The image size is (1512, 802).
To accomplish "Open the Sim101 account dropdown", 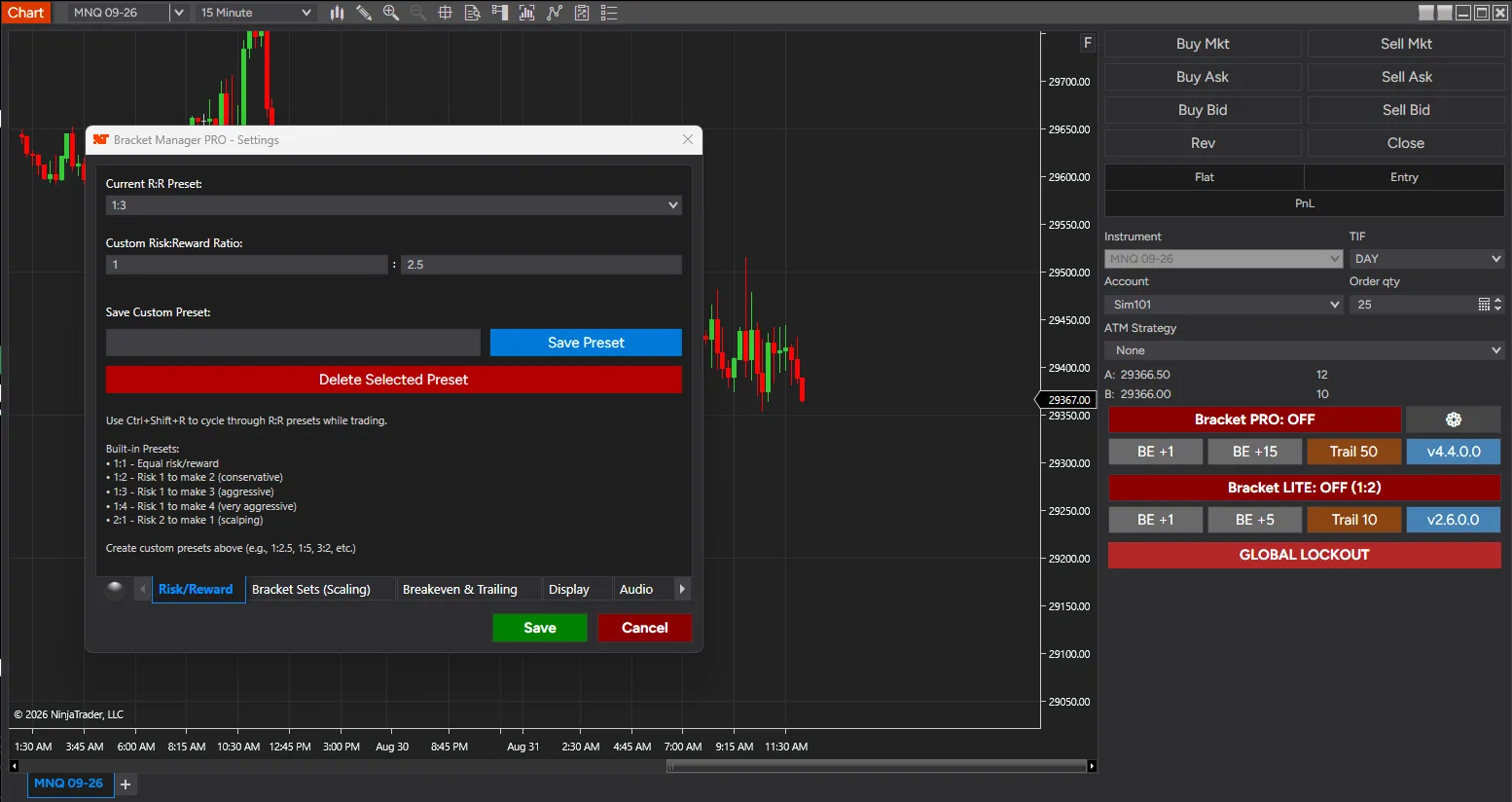I will point(1224,305).
